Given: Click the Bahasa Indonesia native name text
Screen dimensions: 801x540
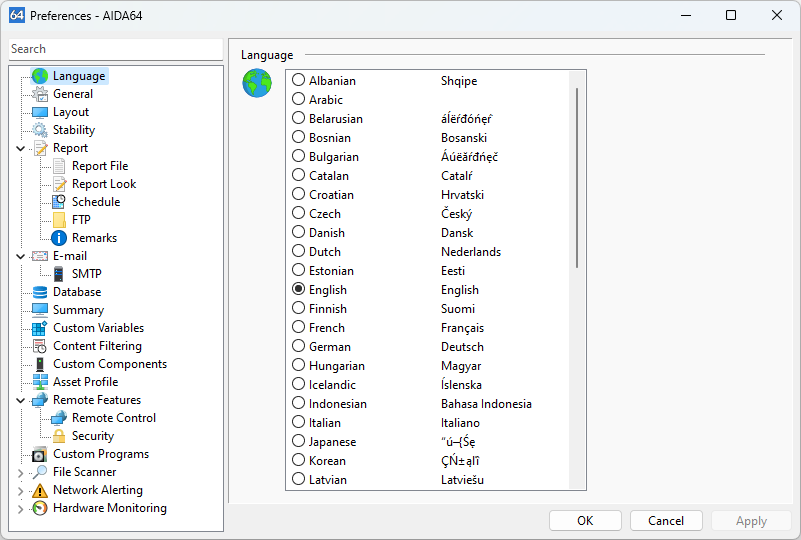Looking at the screenshot, I should [x=486, y=404].
